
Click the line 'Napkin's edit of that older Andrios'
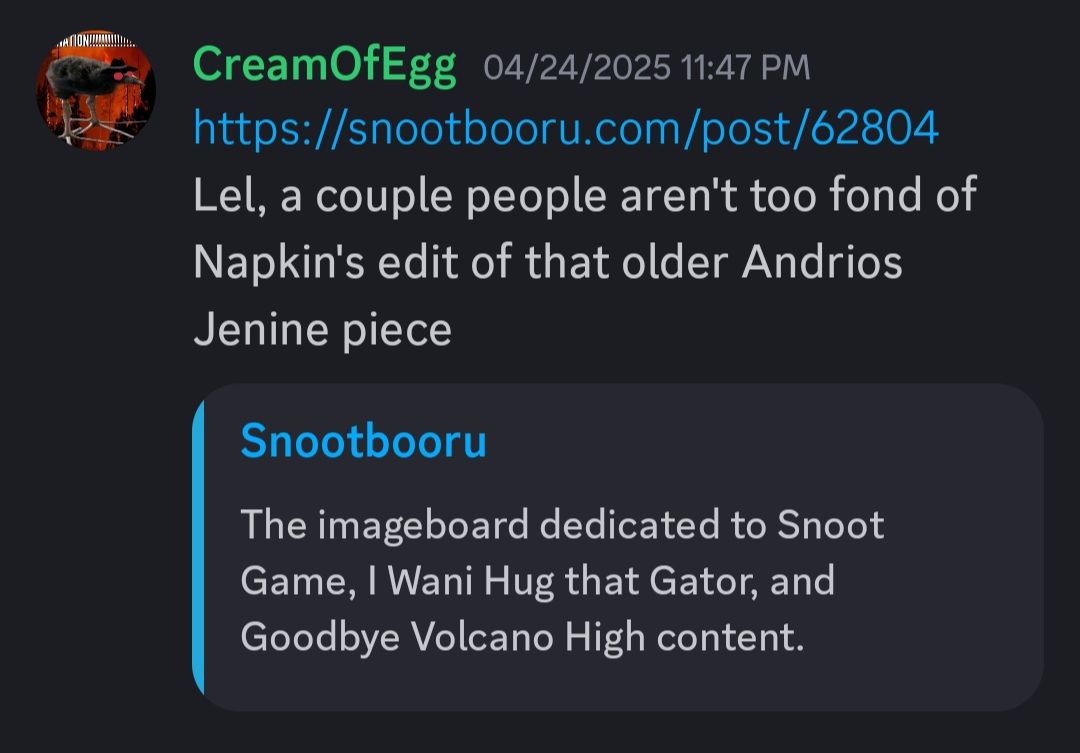coord(548,263)
